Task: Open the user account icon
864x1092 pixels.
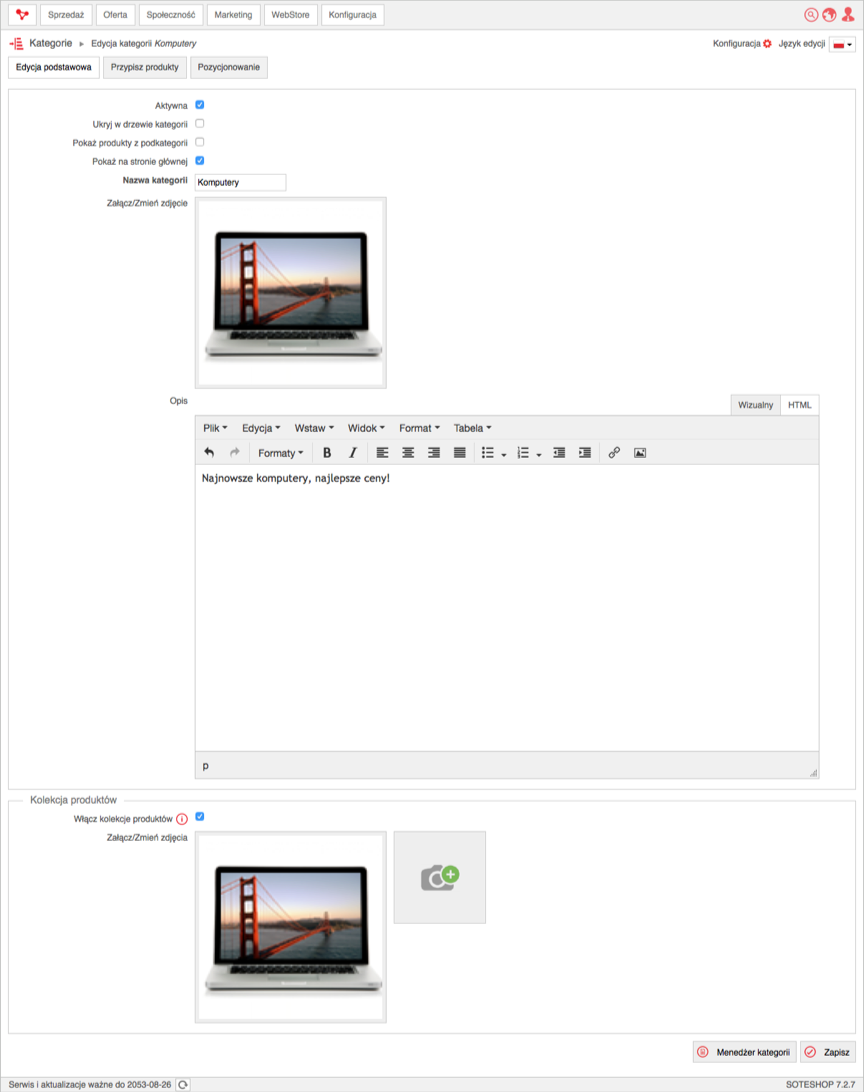Action: tap(847, 15)
